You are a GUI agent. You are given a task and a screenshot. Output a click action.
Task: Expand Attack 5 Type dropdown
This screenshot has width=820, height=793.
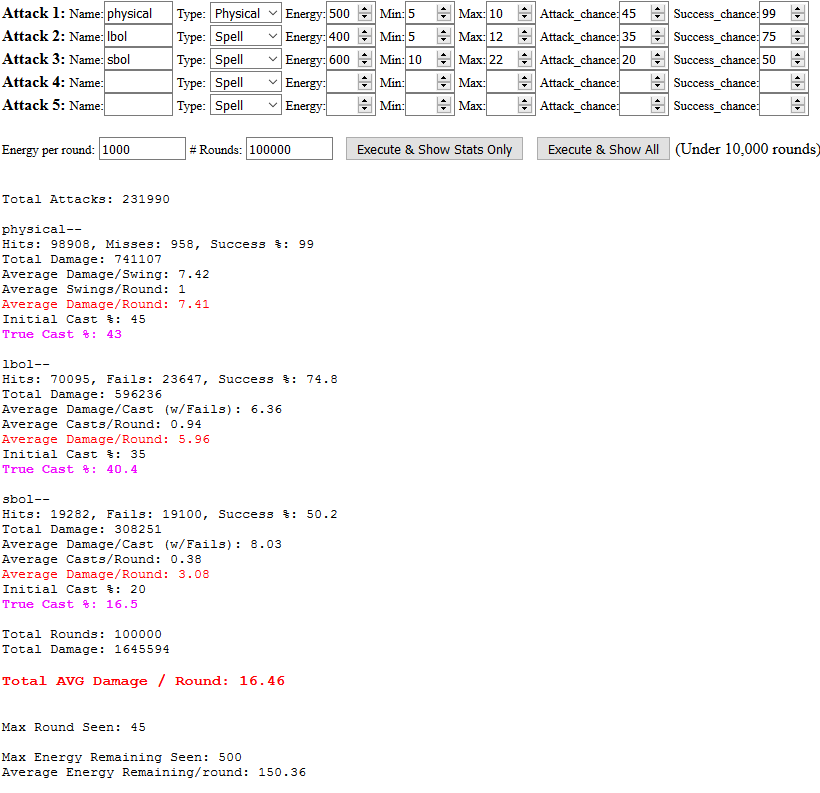pyautogui.click(x=246, y=106)
